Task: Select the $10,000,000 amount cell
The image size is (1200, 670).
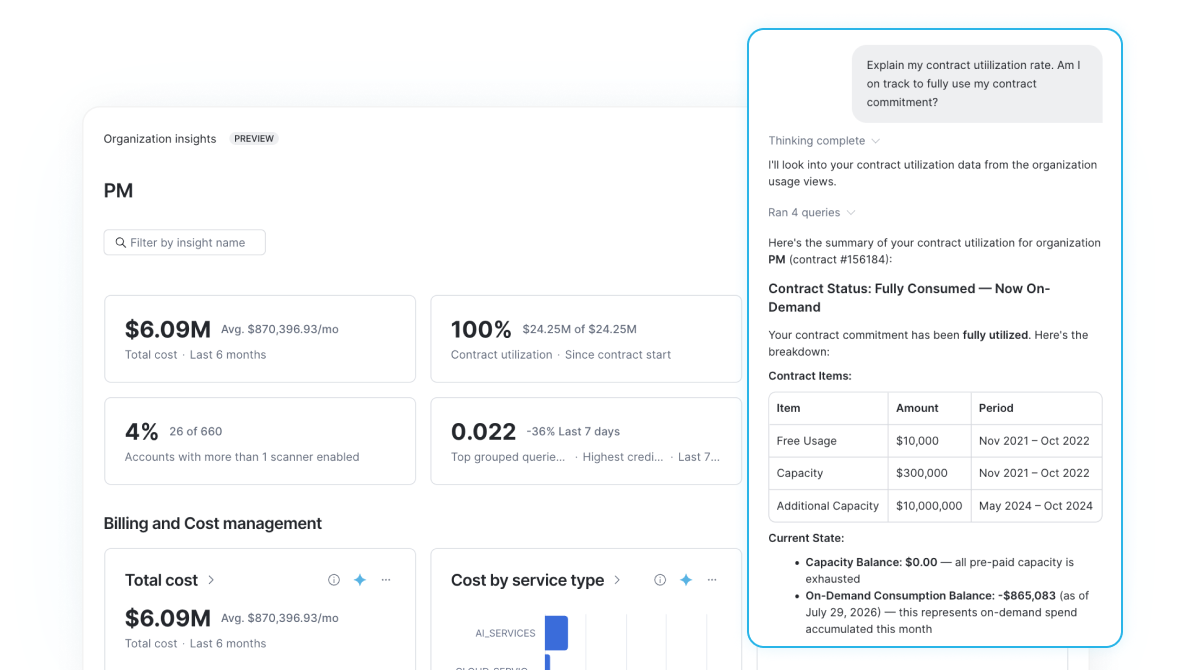Action: [x=929, y=505]
